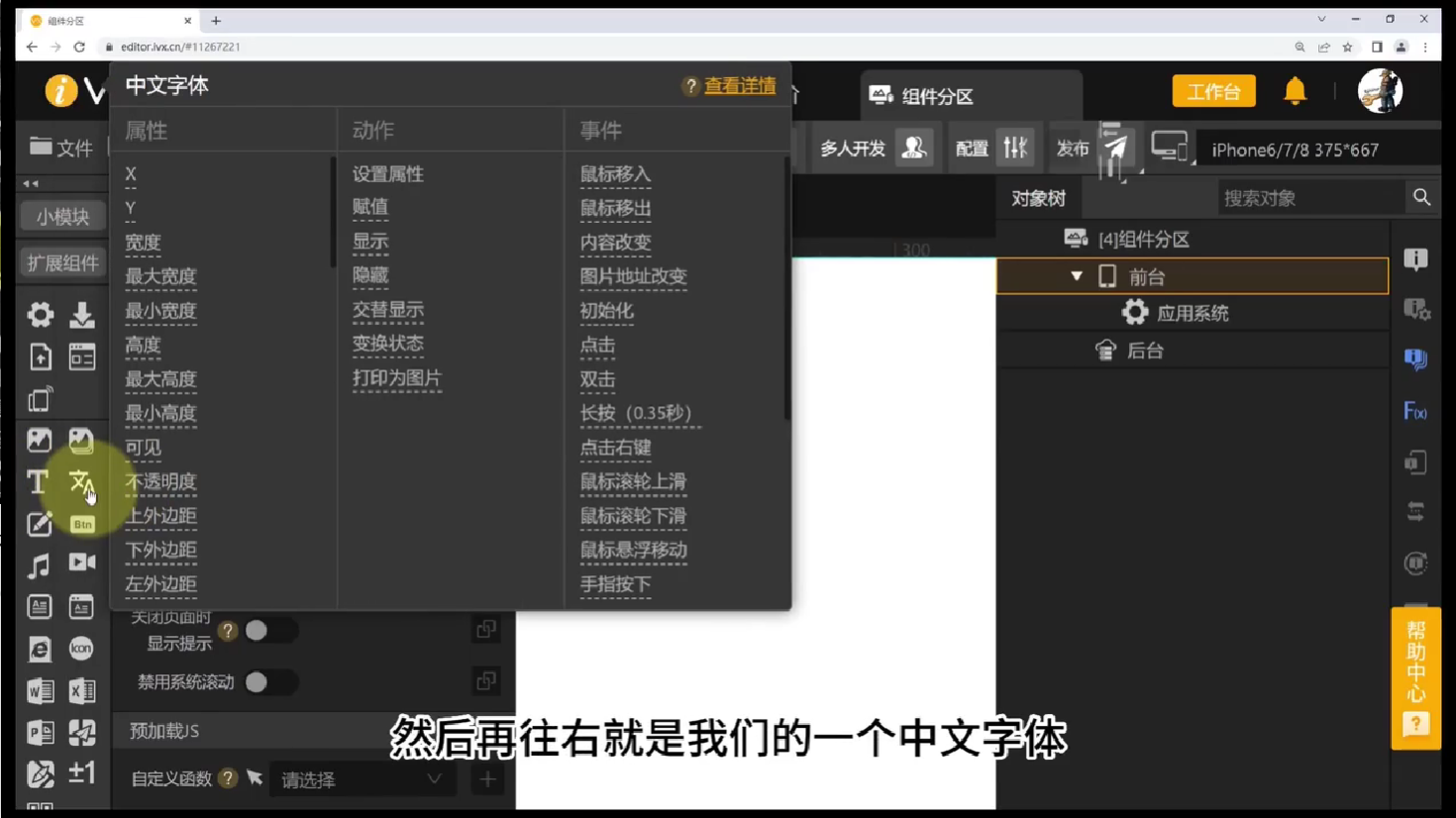Select the layout panel component icon
1456x818 pixels.
(x=82, y=357)
